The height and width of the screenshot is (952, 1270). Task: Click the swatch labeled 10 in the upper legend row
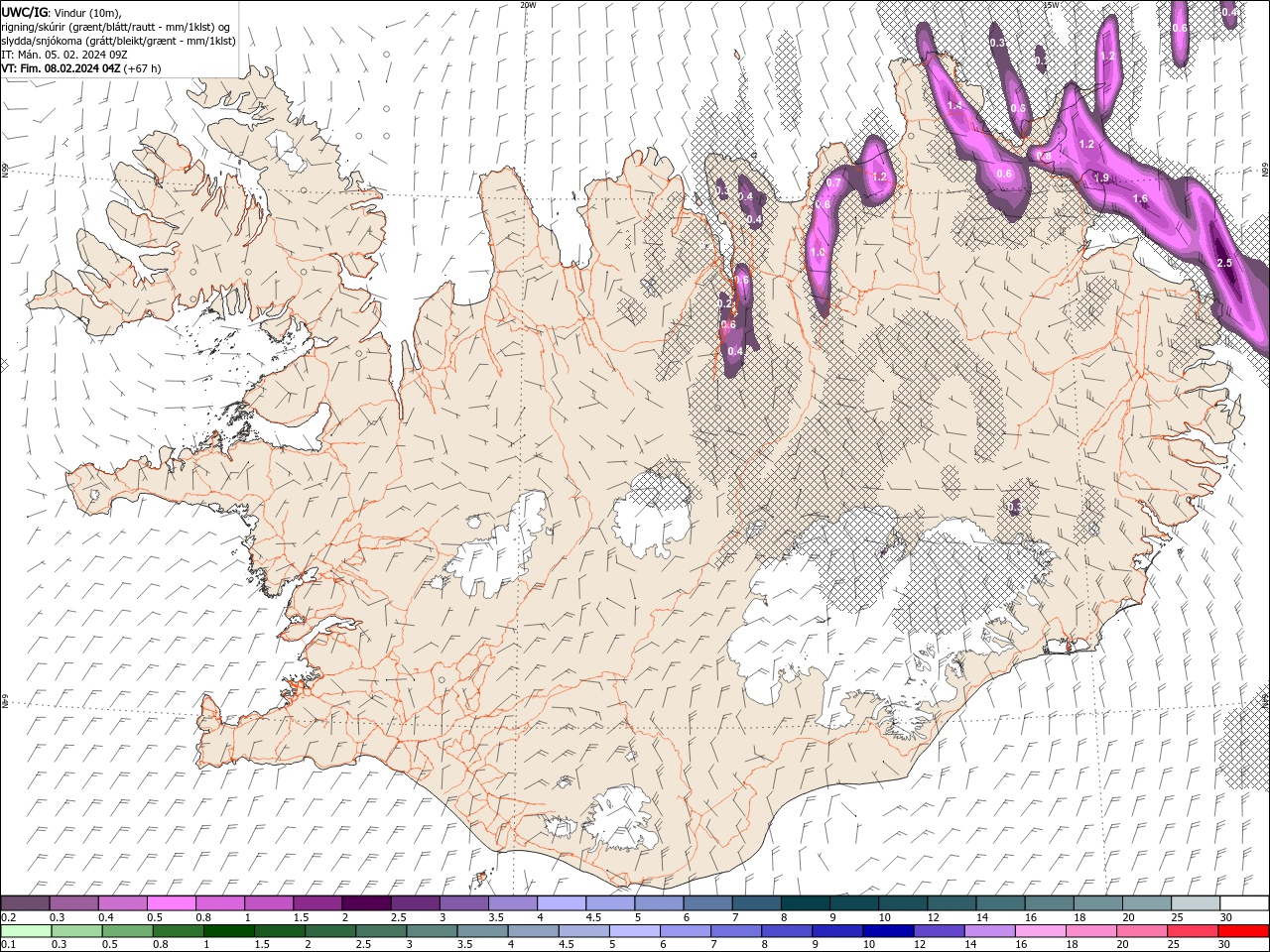coord(902,903)
